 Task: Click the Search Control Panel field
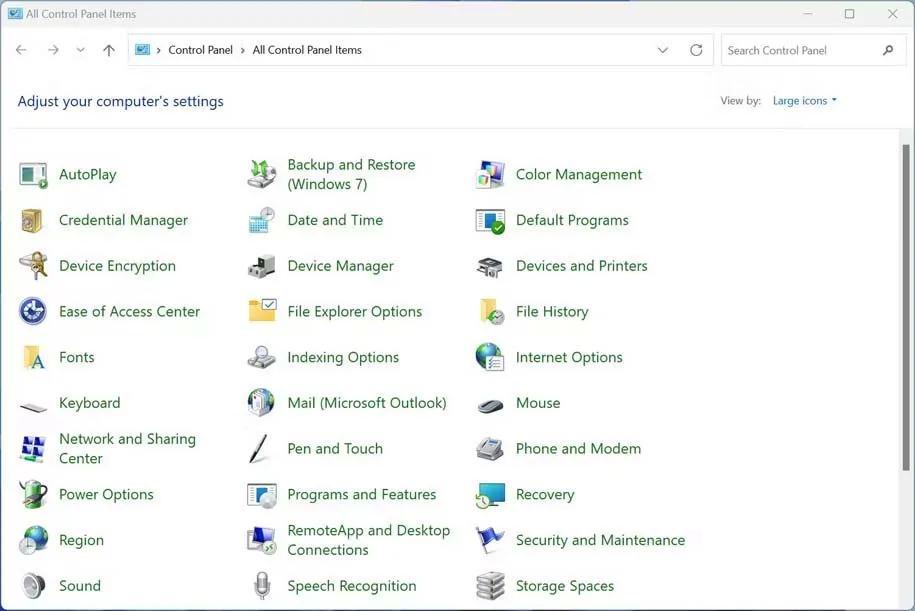800,50
